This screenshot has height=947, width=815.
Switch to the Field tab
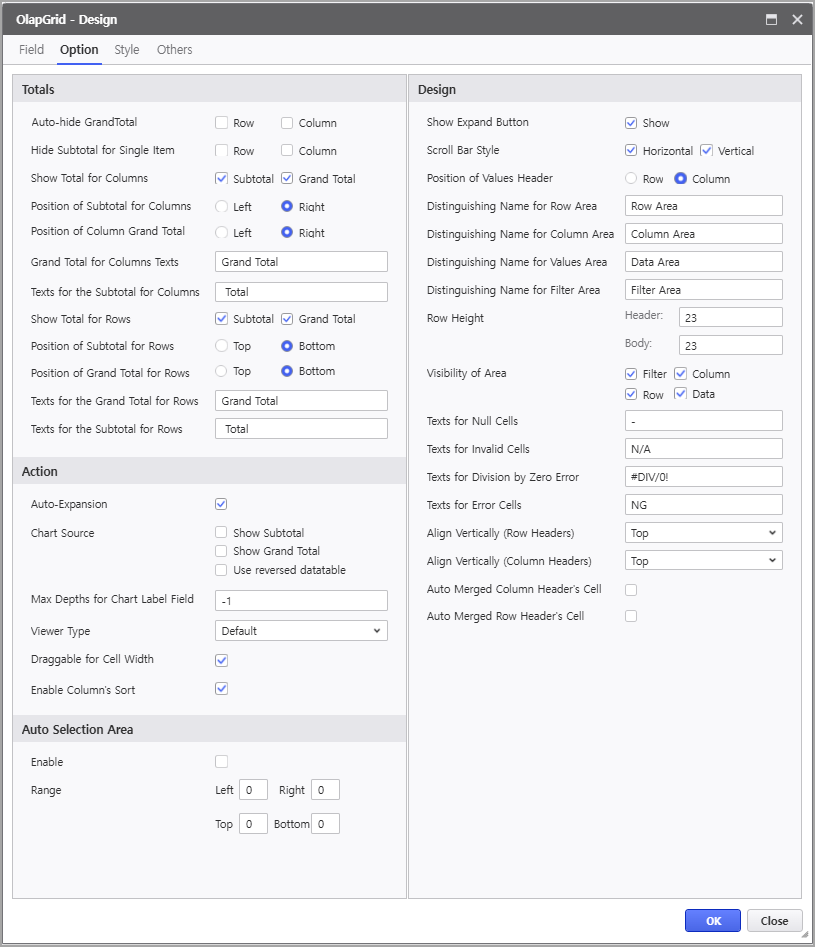point(31,50)
